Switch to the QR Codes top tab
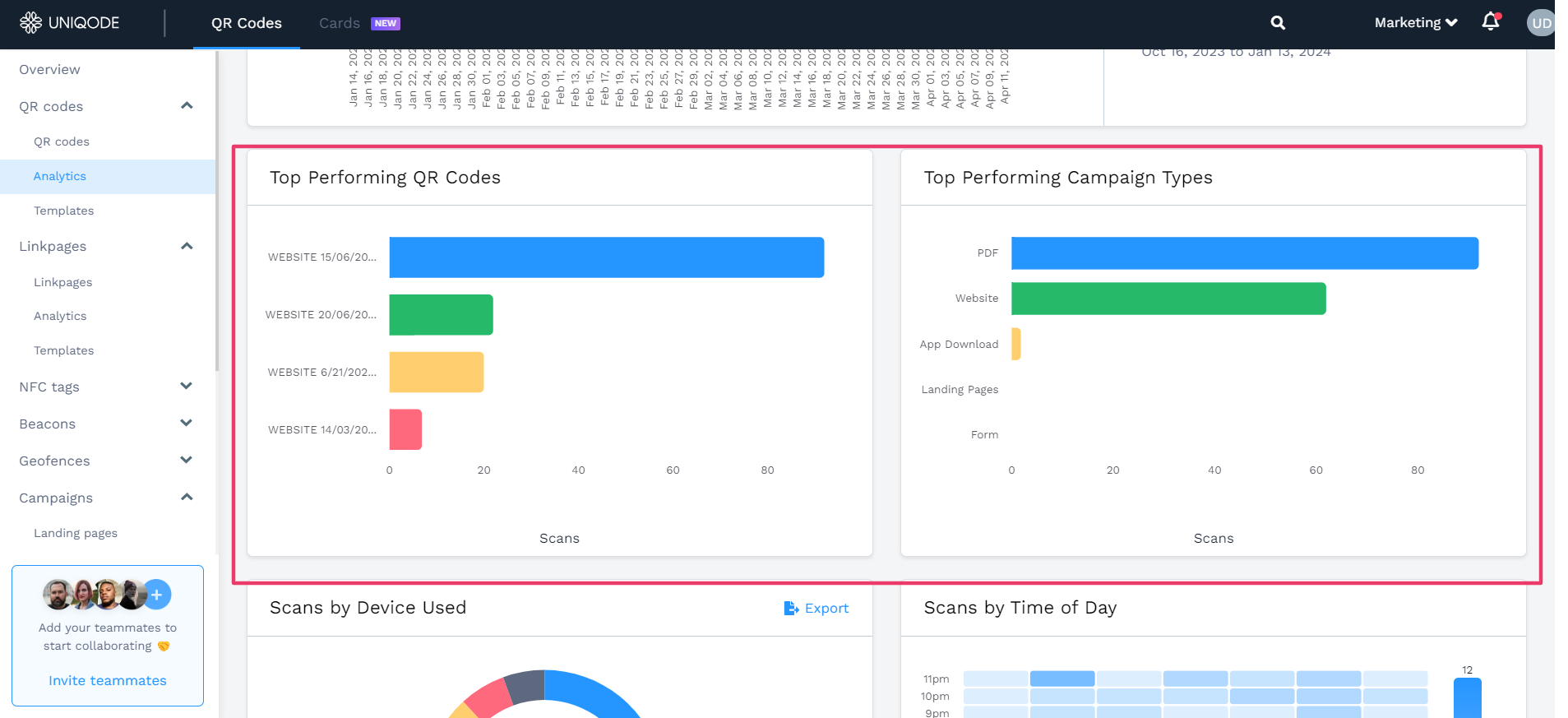 click(247, 23)
